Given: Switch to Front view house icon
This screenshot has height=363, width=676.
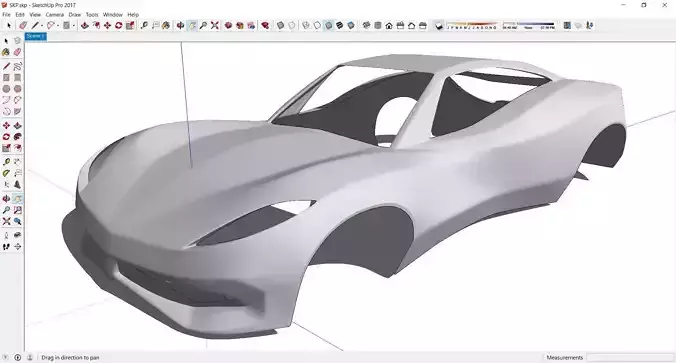Looking at the screenshot, I should point(389,26).
